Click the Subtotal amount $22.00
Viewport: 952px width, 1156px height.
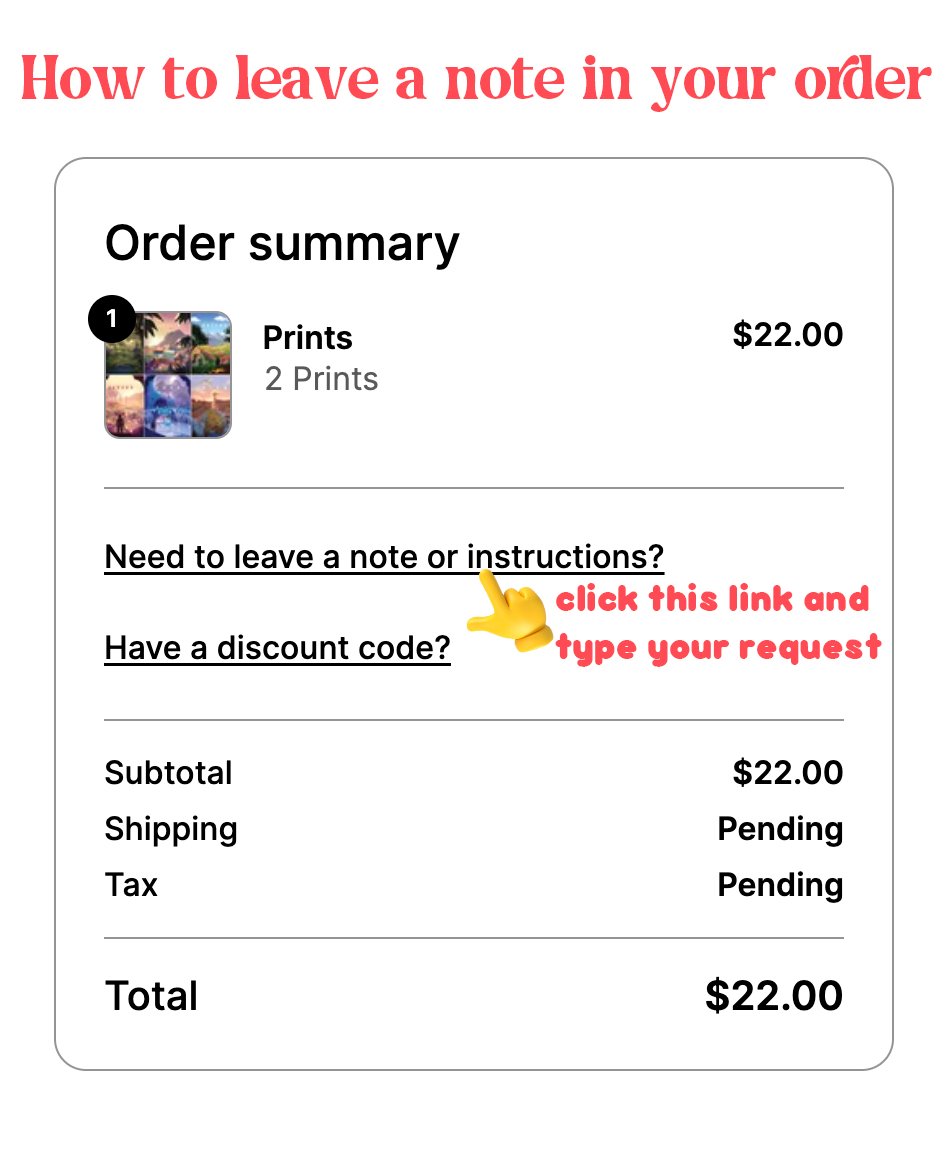(787, 773)
